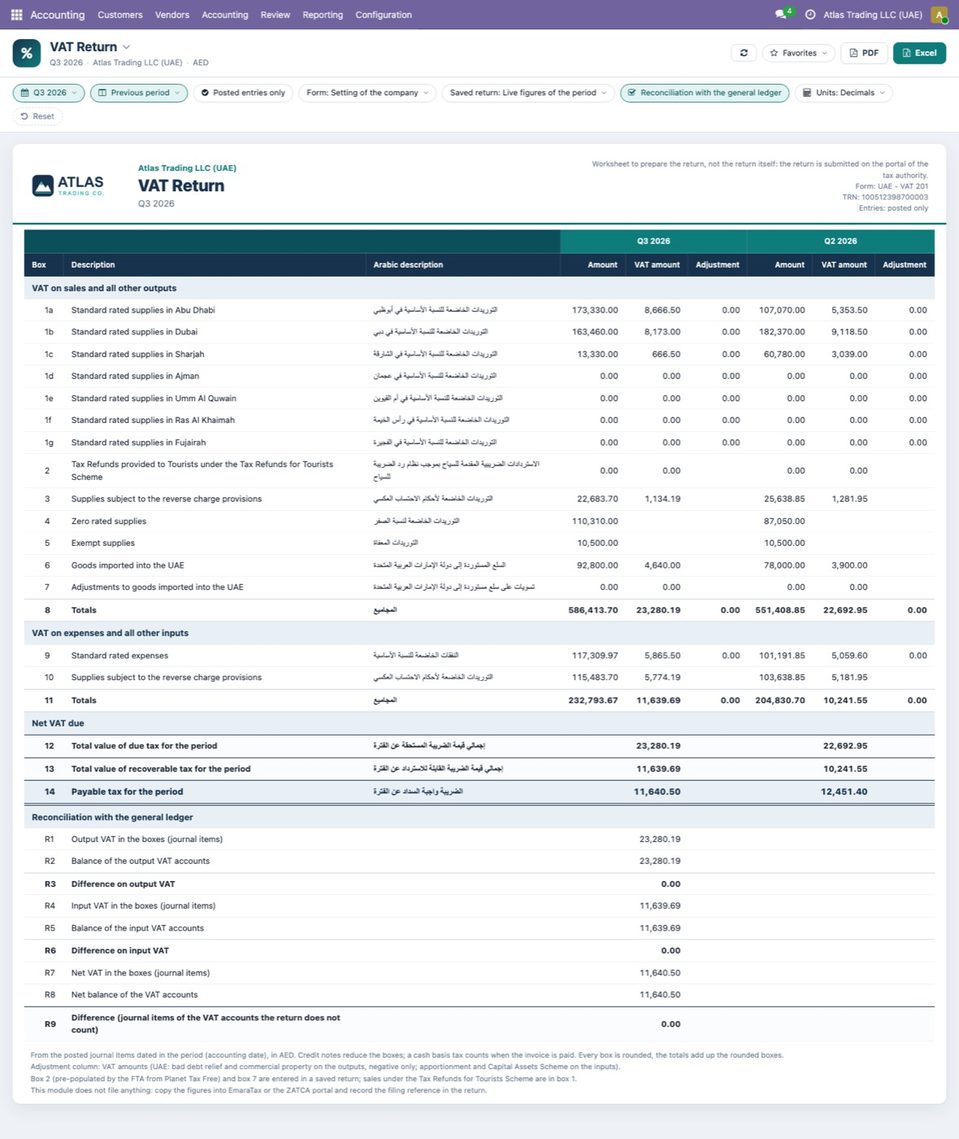Click the Reconciliation with the general ledger section header

click(x=480, y=817)
